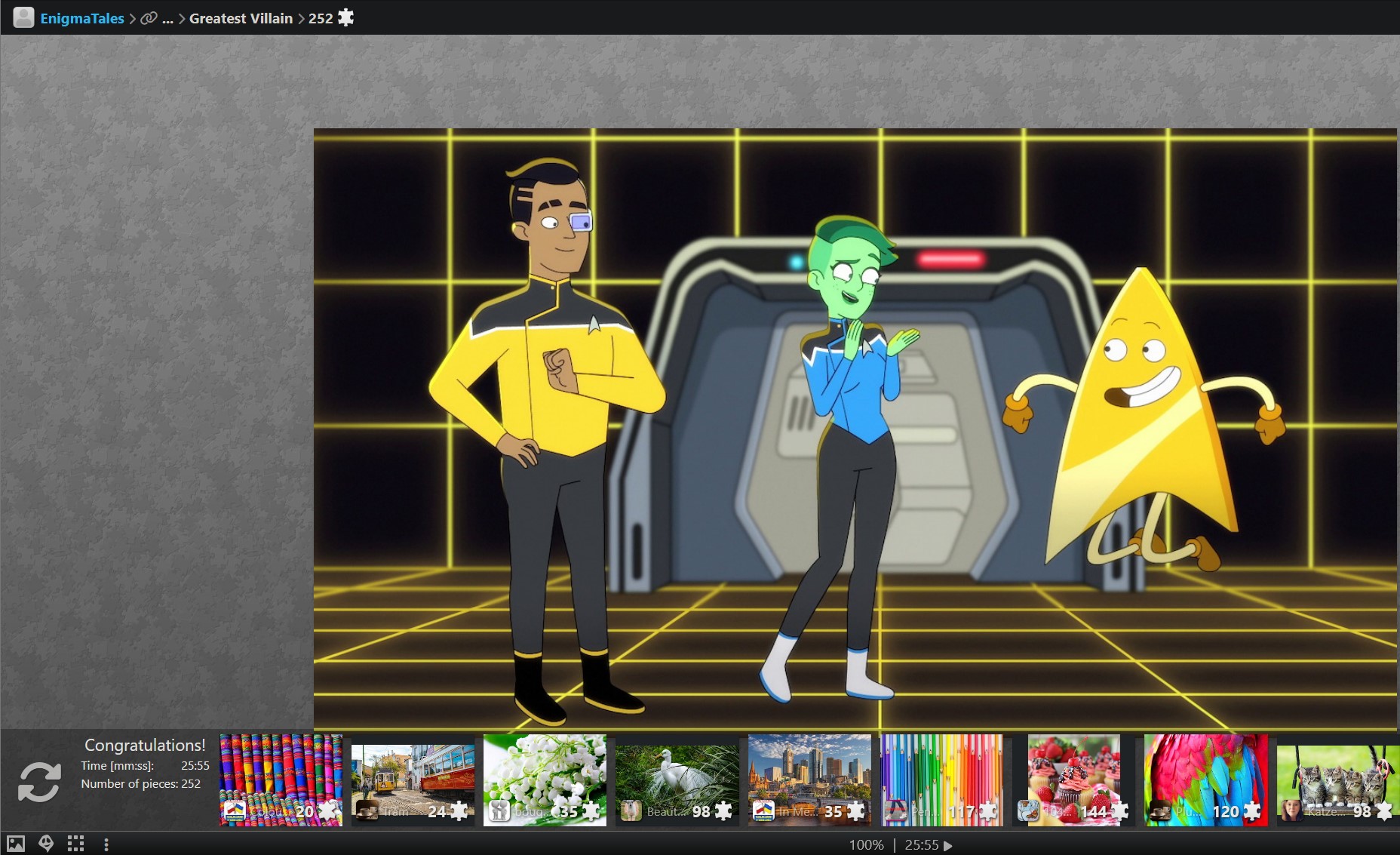Show the image preview icon in bottom toolbar
The width and height of the screenshot is (1400, 855).
16,844
